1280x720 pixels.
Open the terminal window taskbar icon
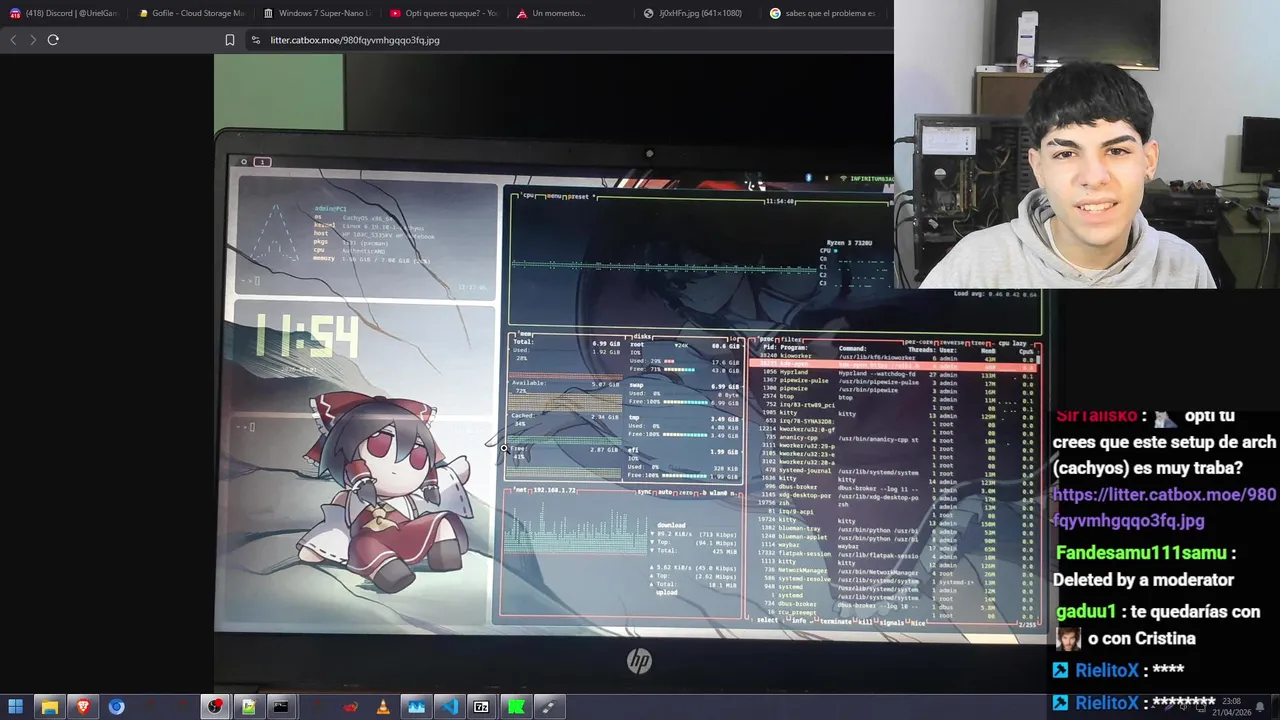[x=281, y=707]
